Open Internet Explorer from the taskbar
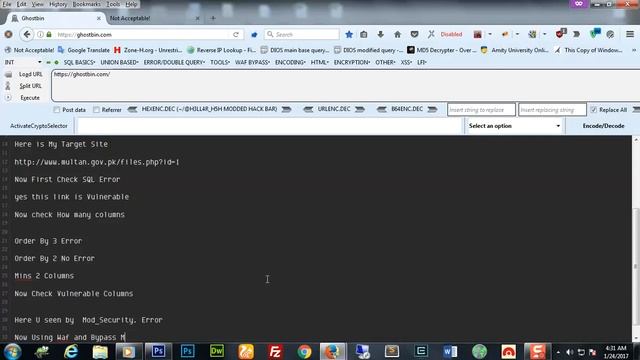Viewport: 640px width, 360px height. tap(71, 351)
